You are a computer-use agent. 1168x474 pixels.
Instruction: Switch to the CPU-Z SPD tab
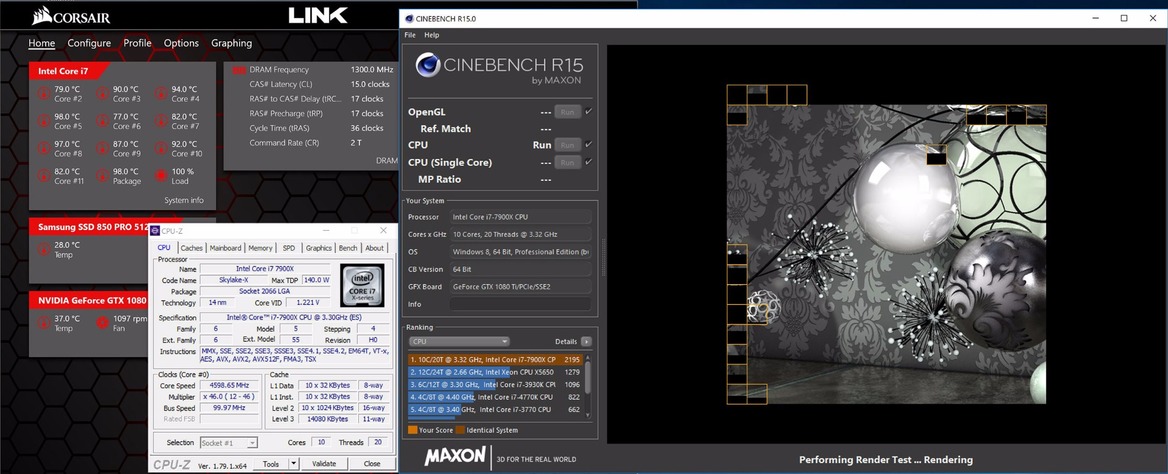point(288,248)
